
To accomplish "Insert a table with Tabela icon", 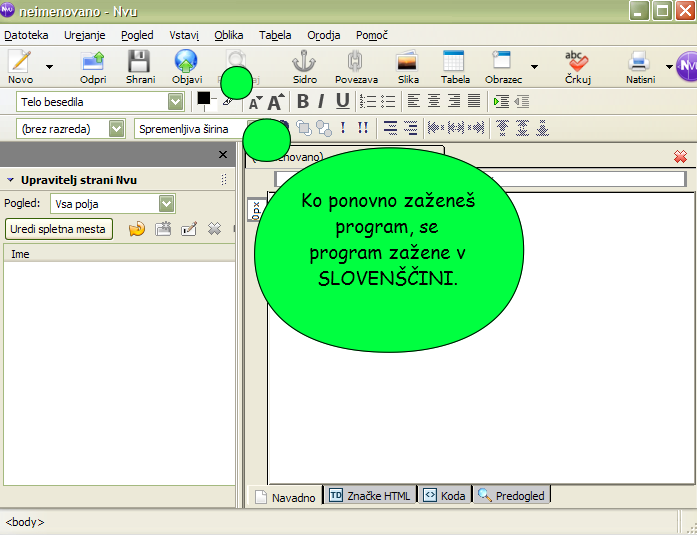I will point(455,65).
